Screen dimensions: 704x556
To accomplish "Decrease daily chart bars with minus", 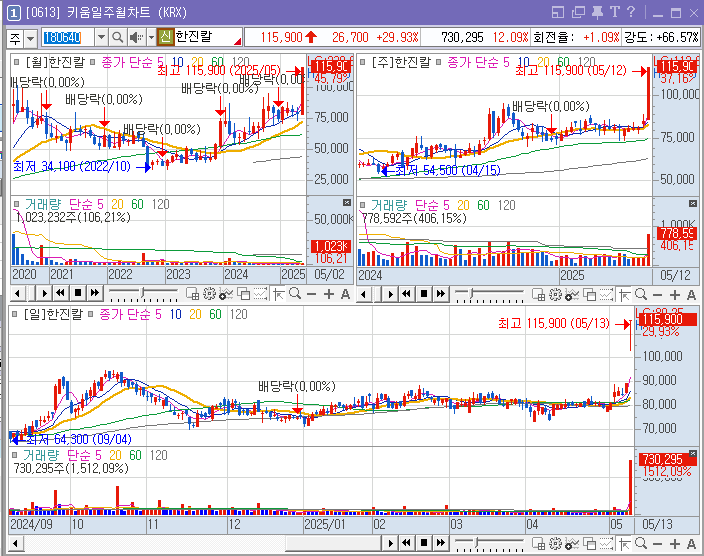I will point(657,544).
